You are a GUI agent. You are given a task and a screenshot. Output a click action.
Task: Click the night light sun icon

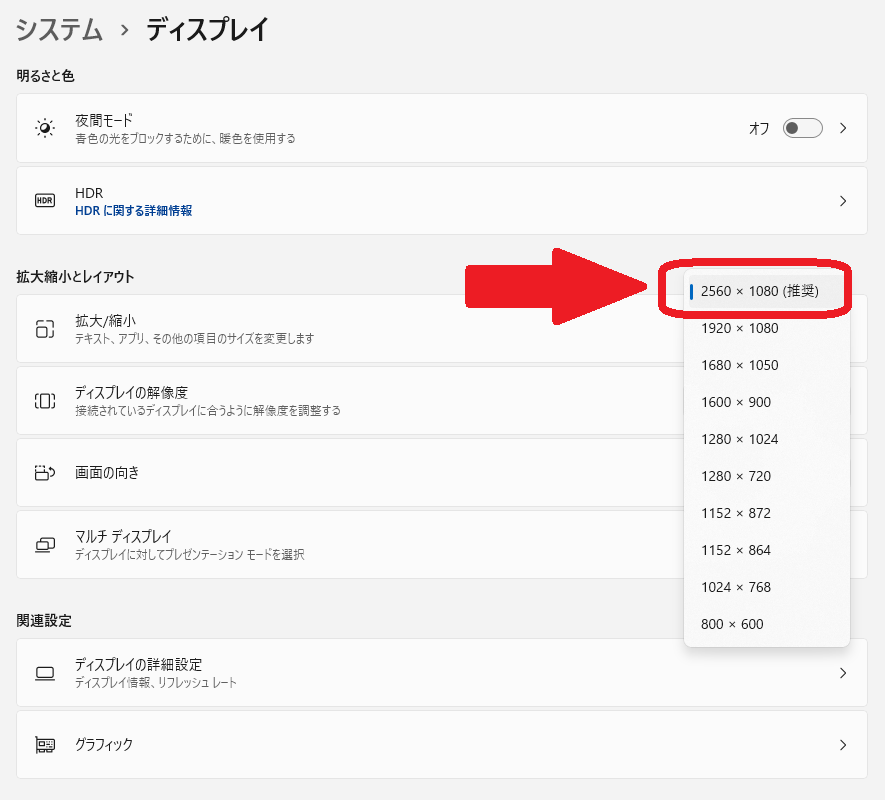coord(45,128)
